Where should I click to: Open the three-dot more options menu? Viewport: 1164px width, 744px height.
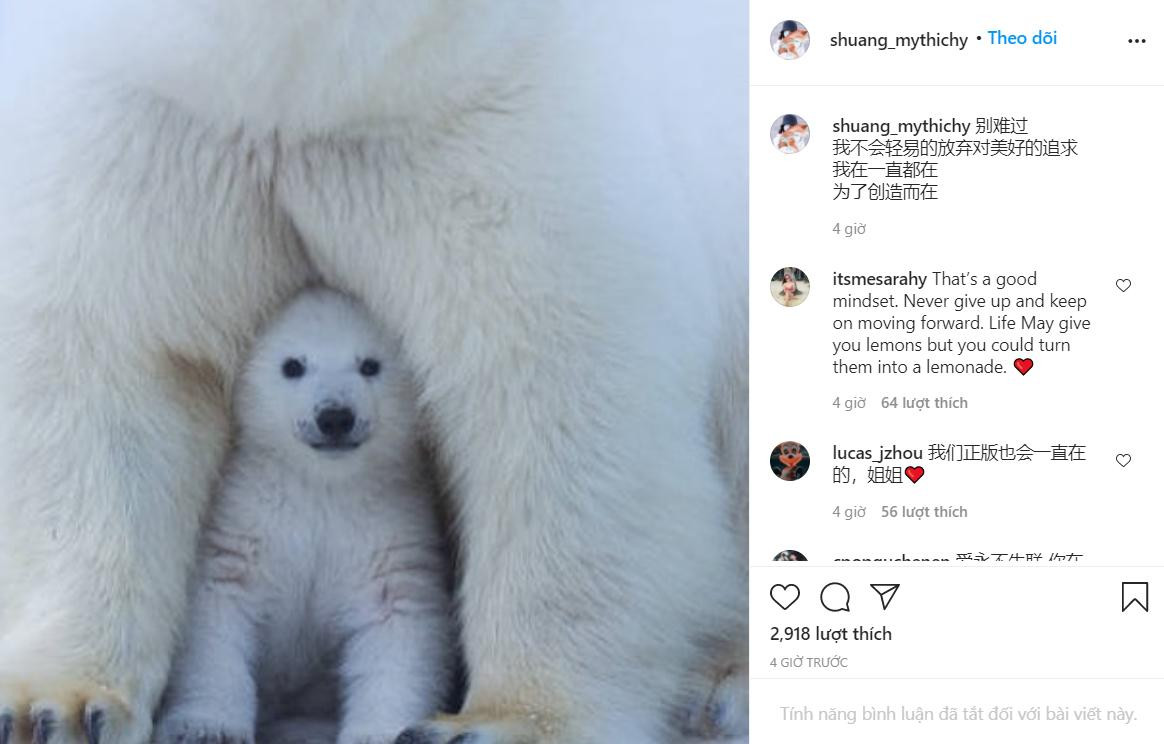coord(1137,41)
